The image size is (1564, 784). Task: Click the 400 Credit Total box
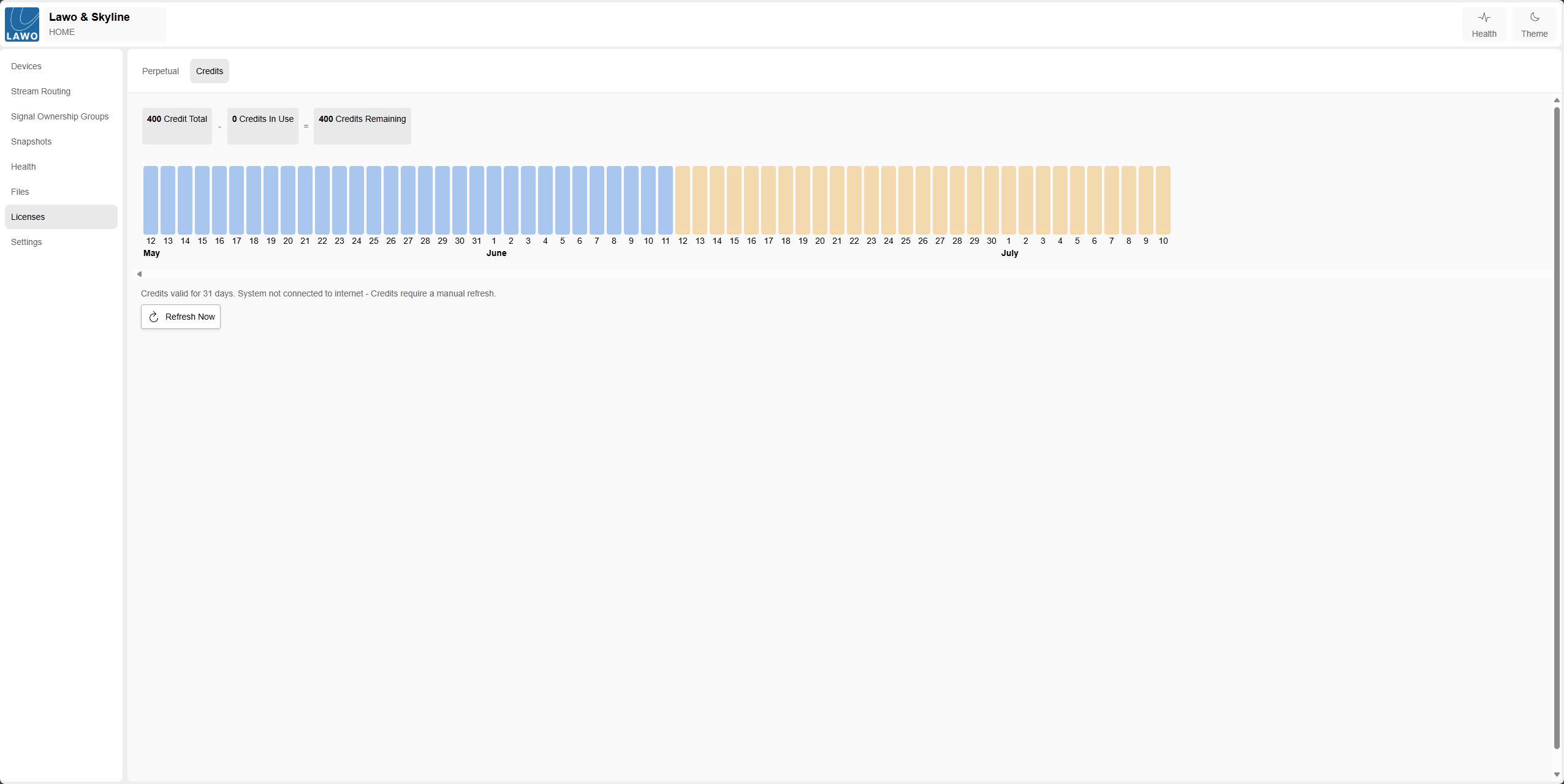tap(177, 126)
